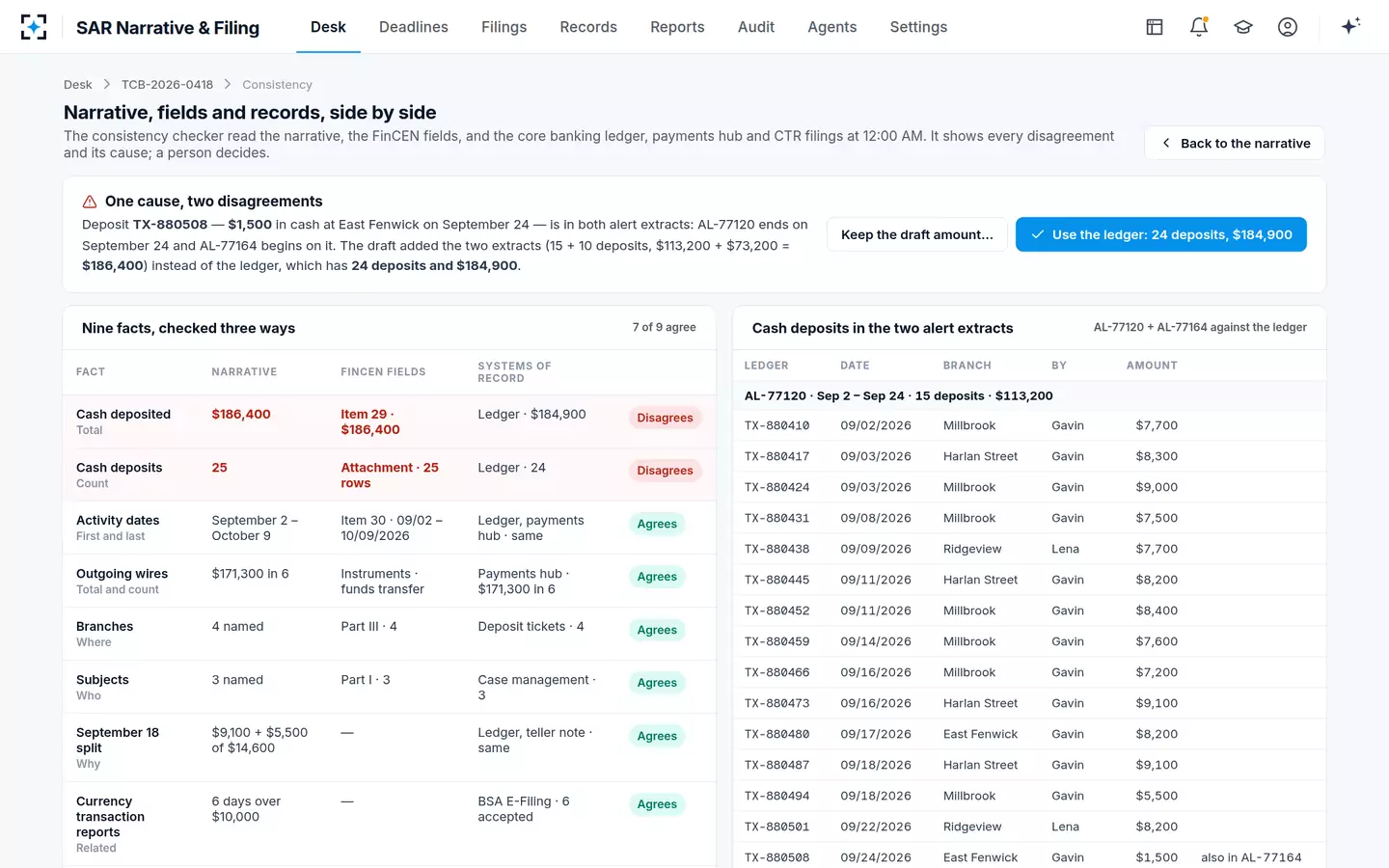Open the notifications bell
The height and width of the screenshot is (868, 1389).
tap(1199, 27)
